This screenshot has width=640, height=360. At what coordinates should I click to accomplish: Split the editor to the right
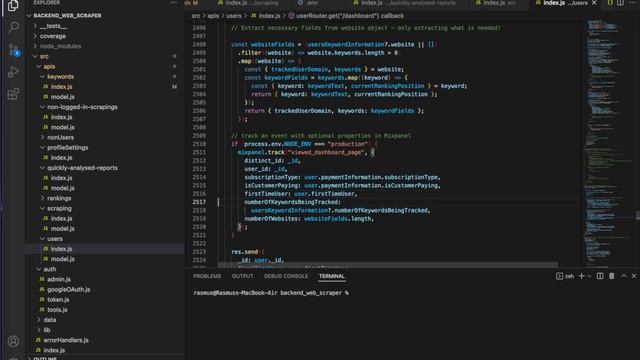pos(620,3)
